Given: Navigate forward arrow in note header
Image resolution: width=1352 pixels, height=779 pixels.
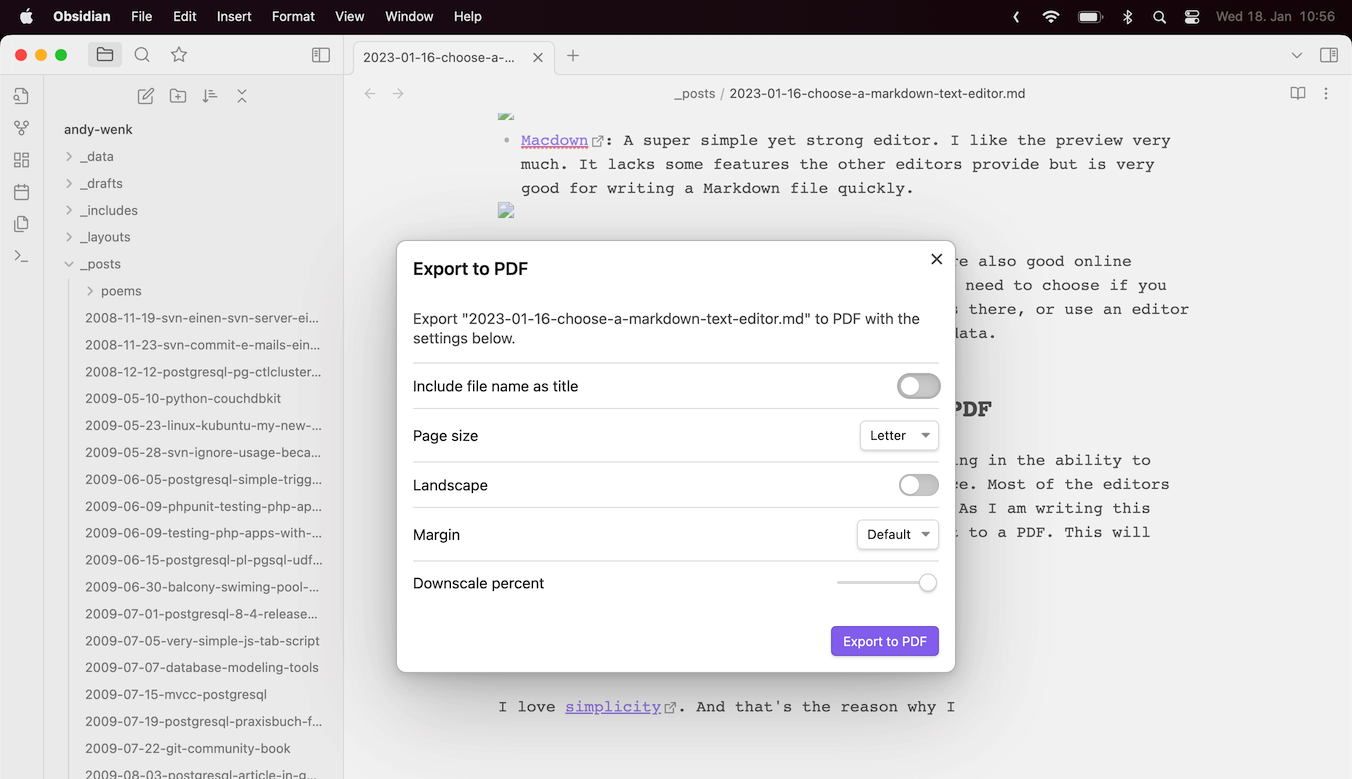Looking at the screenshot, I should [398, 94].
